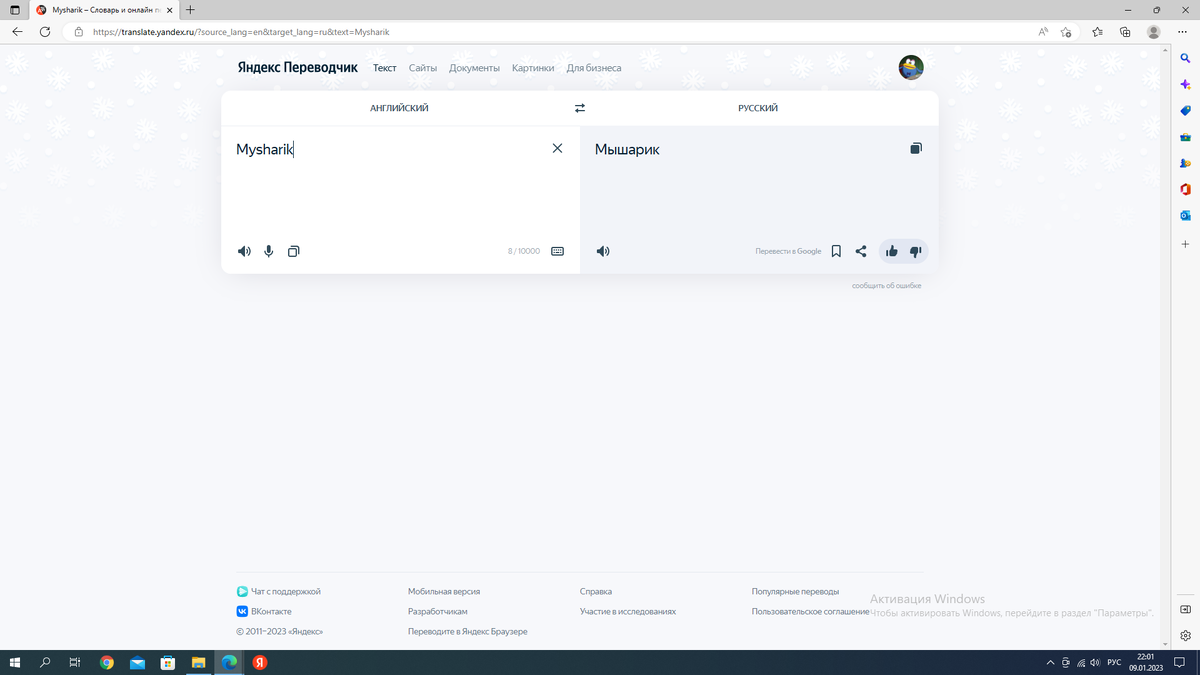This screenshot has height=675, width=1200.
Task: Toggle РУС keyboard language in tray
Action: tap(1114, 662)
